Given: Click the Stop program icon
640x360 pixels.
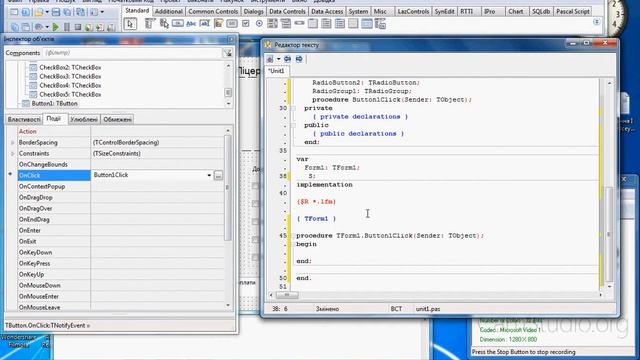Looking at the screenshot, I should point(78,27).
